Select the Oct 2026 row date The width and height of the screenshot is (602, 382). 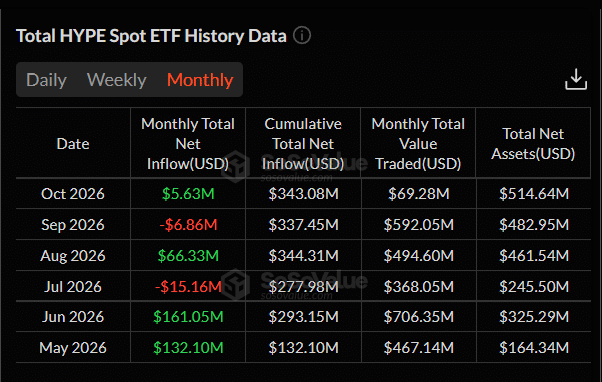pyautogui.click(x=73, y=194)
